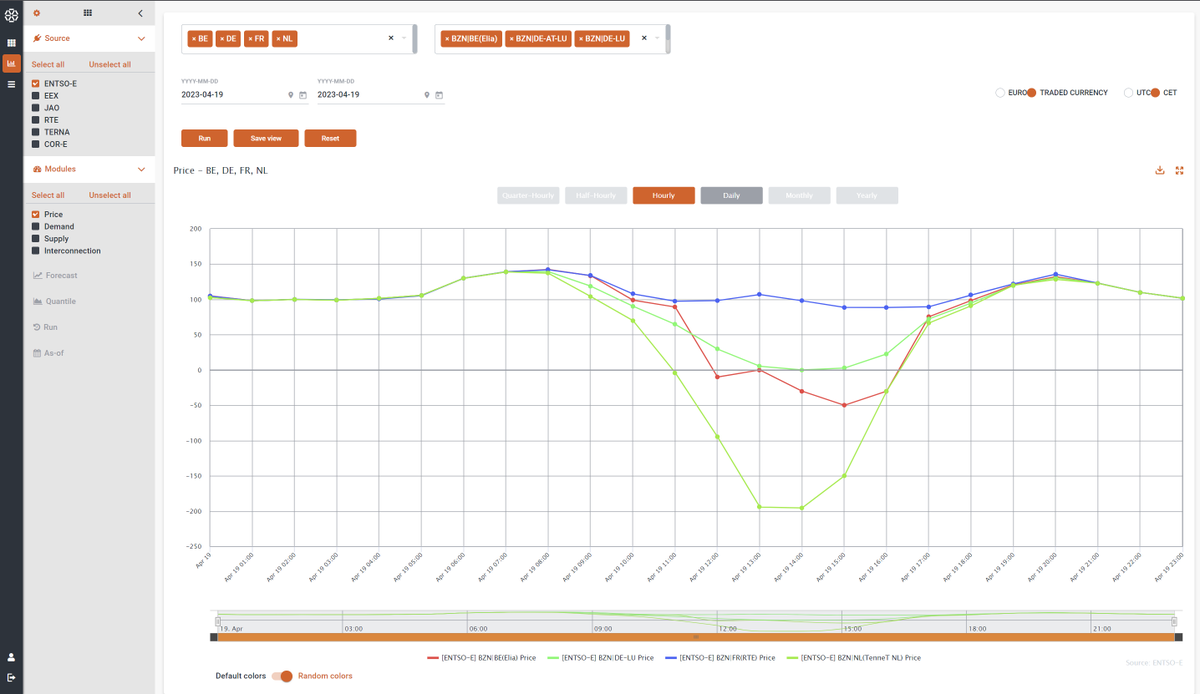Enable the Interconnection module checkbox
Image resolution: width=1200 pixels, height=694 pixels.
[x=36, y=251]
